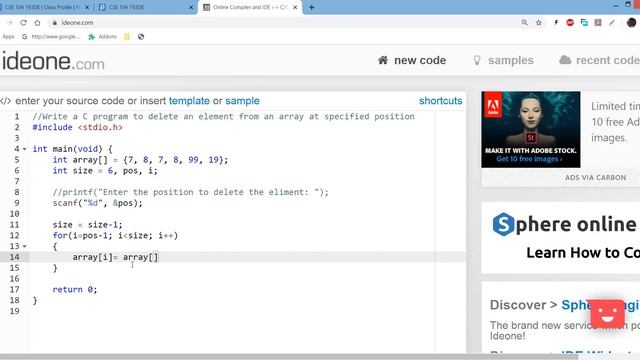
Task: Close the second CSE 104 193DE tab
Action: click(191, 7)
